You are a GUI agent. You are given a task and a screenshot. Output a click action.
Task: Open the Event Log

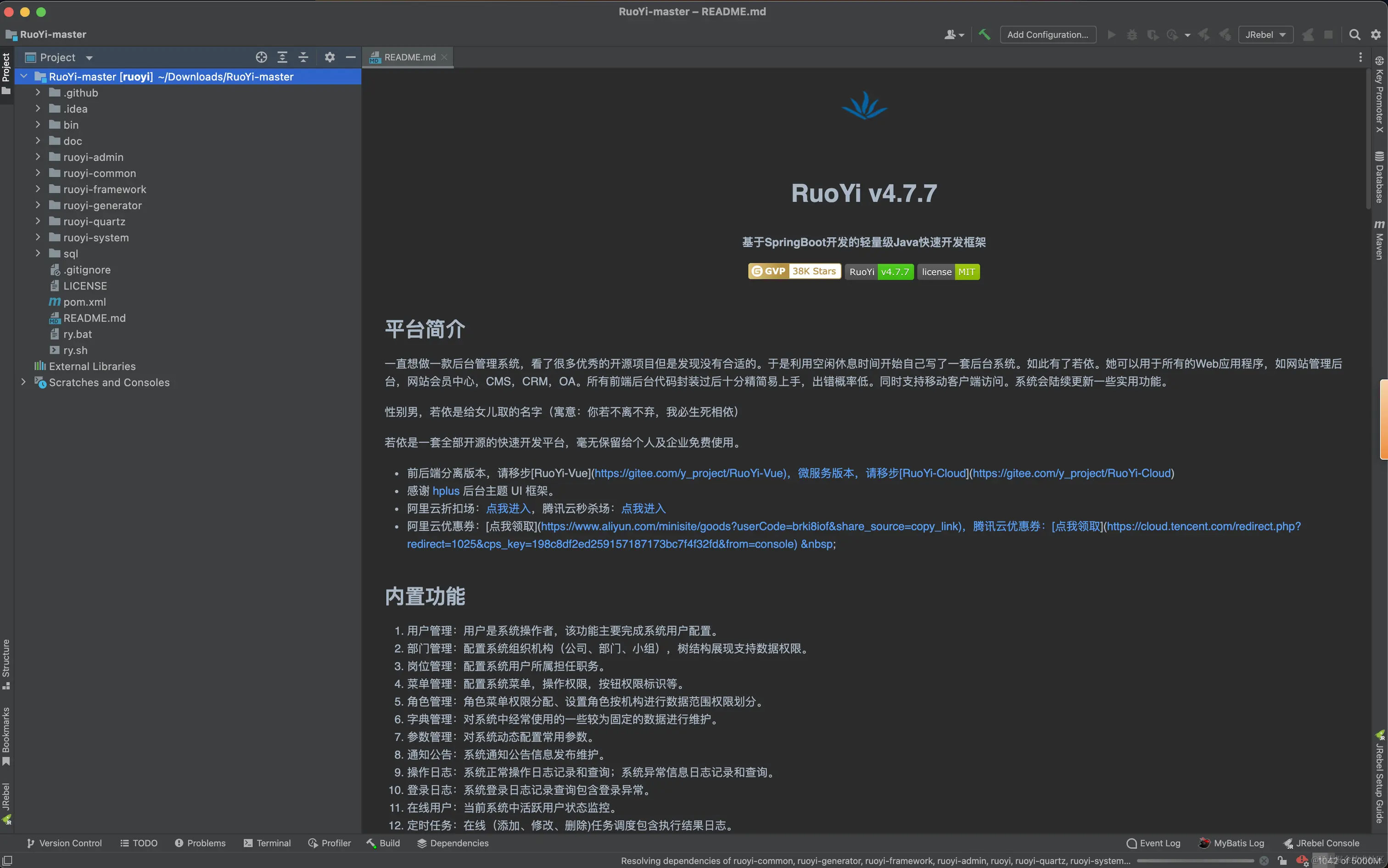(1153, 843)
